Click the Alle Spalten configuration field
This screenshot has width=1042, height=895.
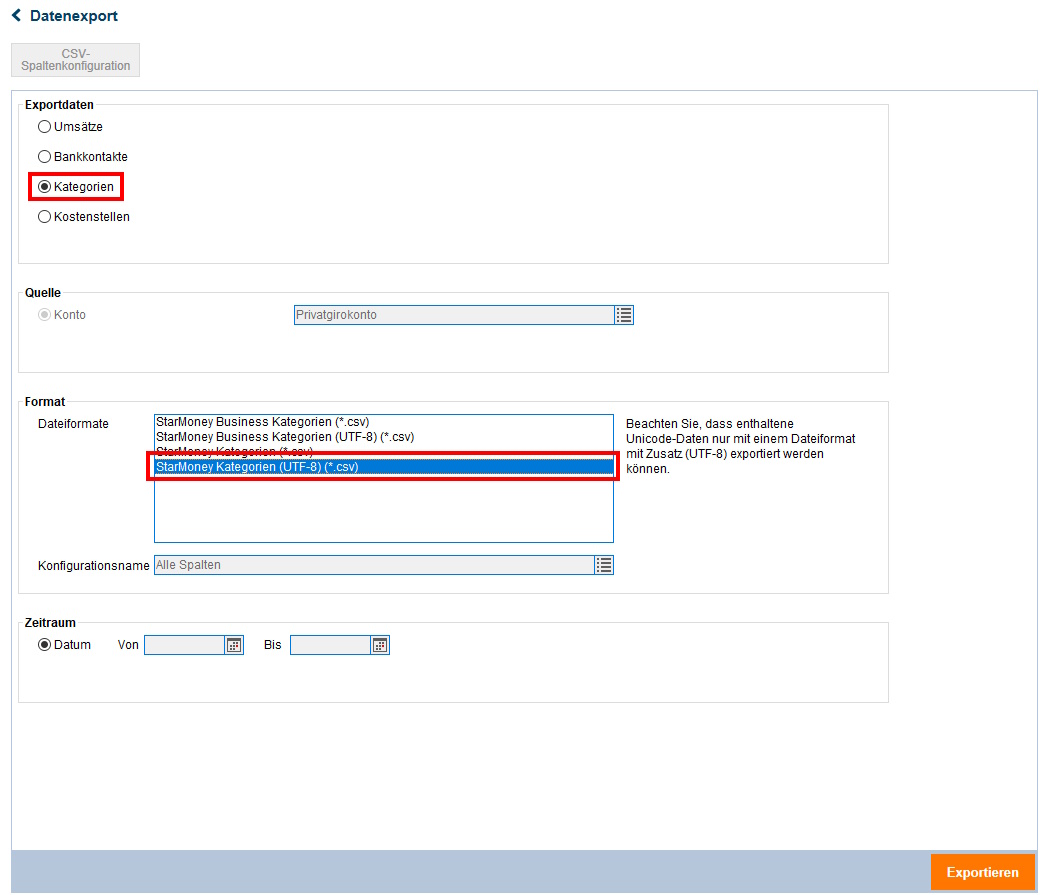(373, 565)
